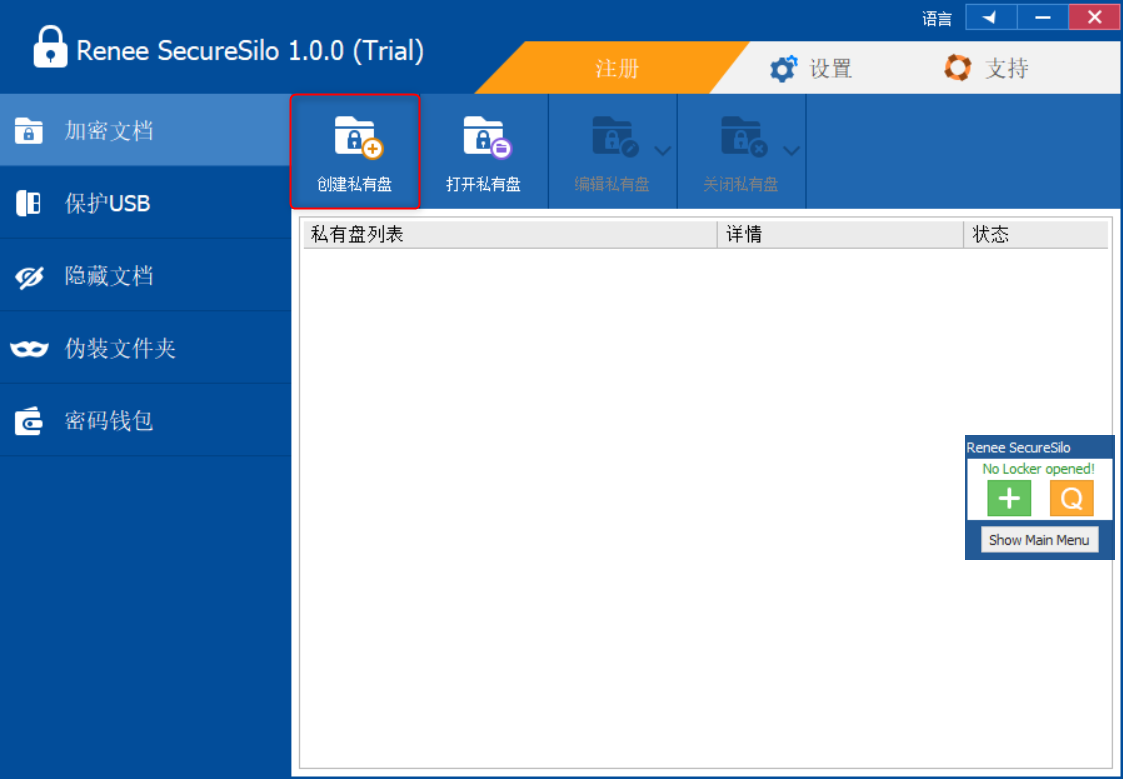Click the 私有盘列表 column header

511,234
